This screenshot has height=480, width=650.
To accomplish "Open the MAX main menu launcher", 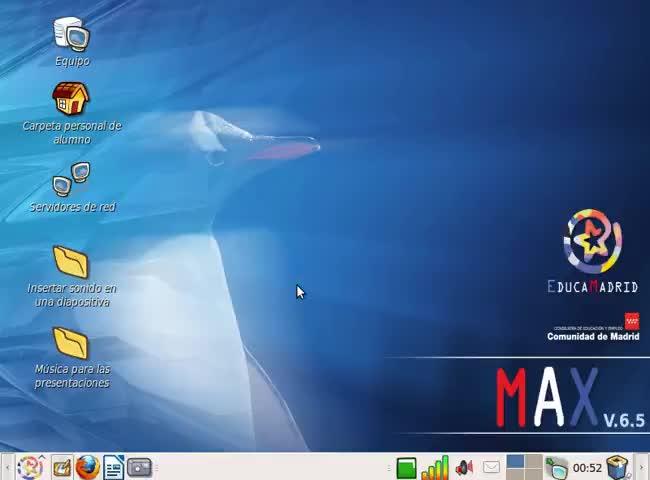I will (30, 467).
